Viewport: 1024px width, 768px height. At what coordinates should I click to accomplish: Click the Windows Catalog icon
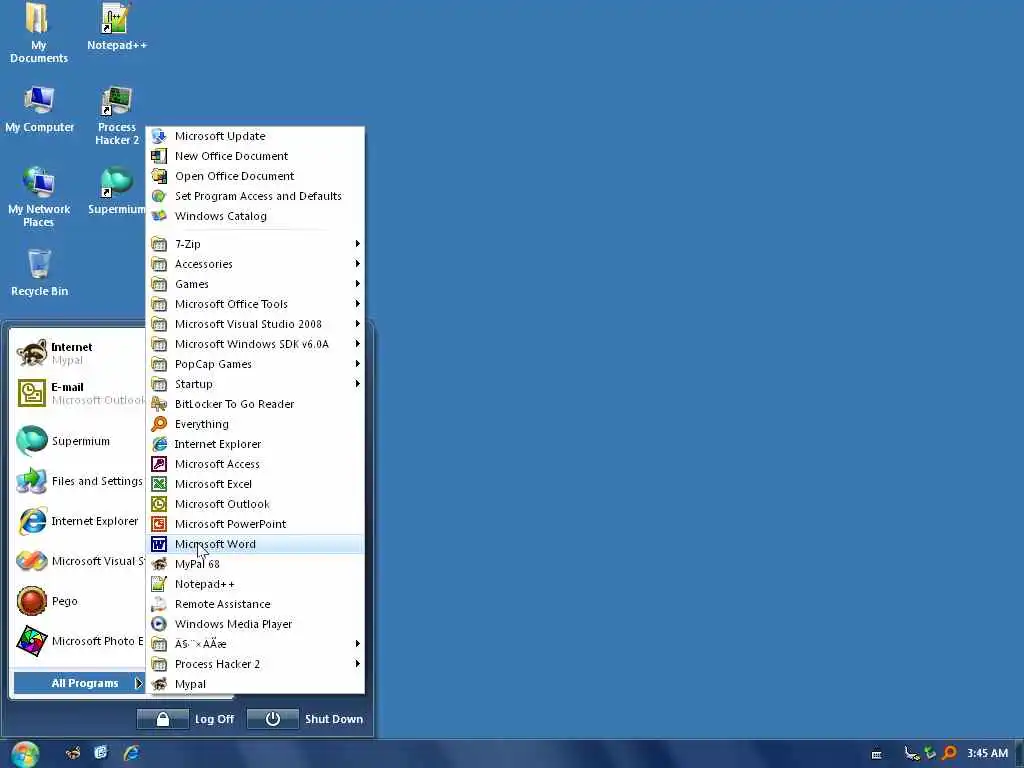[159, 216]
